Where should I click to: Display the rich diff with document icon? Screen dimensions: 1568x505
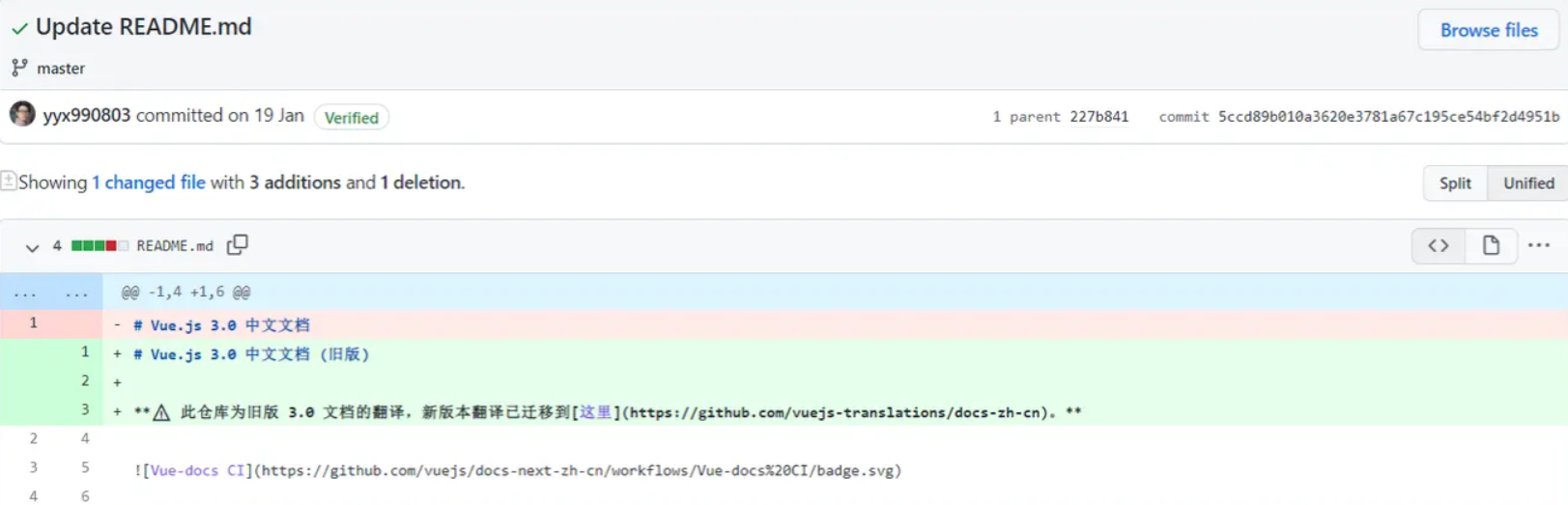pos(1491,245)
